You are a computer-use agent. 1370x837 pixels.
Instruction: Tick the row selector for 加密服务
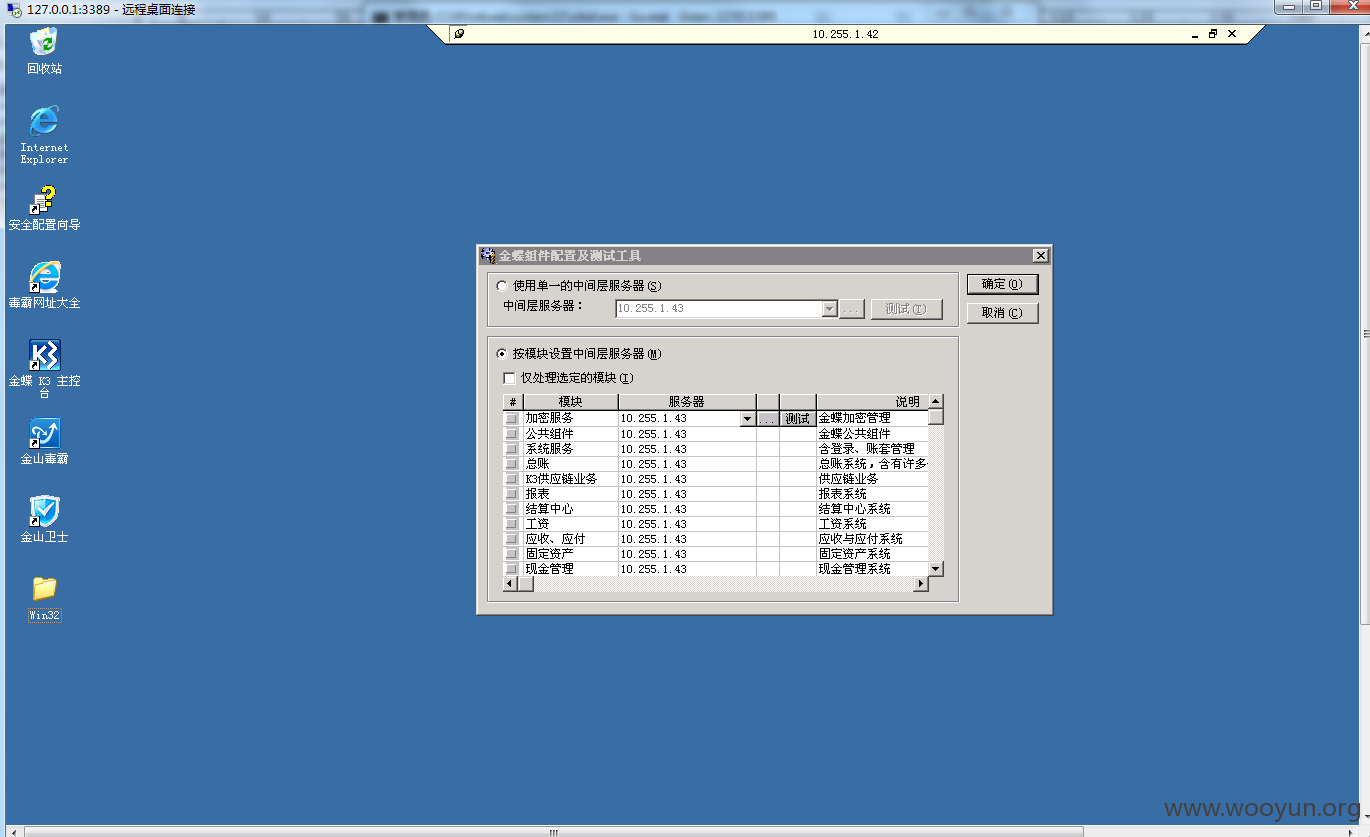click(x=512, y=419)
